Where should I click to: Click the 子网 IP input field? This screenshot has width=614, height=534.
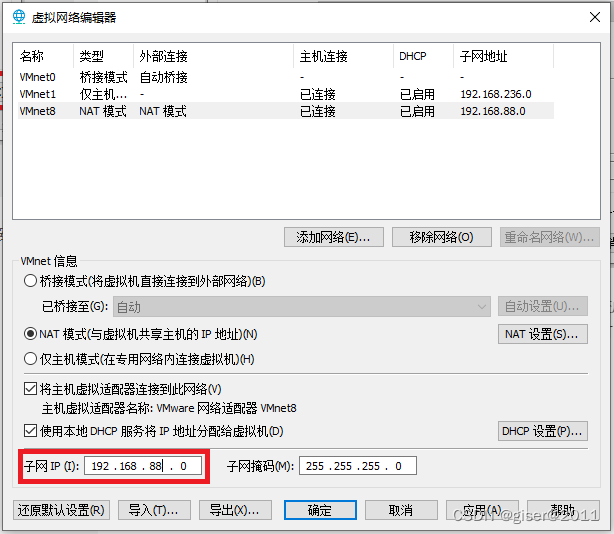coord(143,466)
